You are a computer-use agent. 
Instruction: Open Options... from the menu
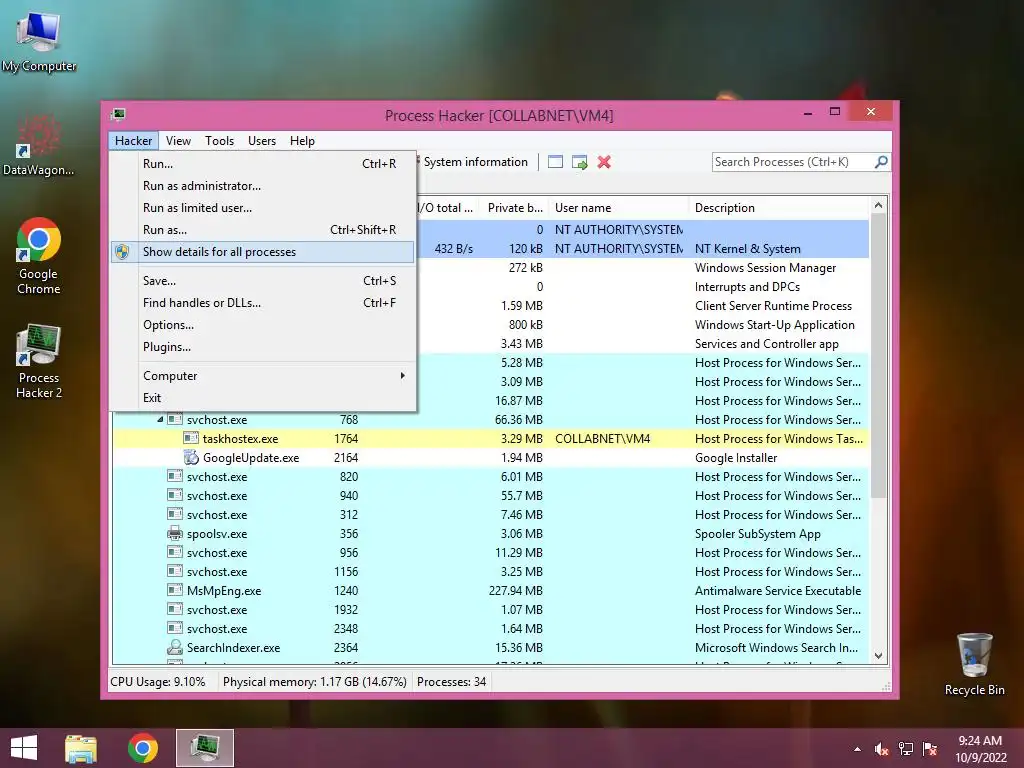263,325
